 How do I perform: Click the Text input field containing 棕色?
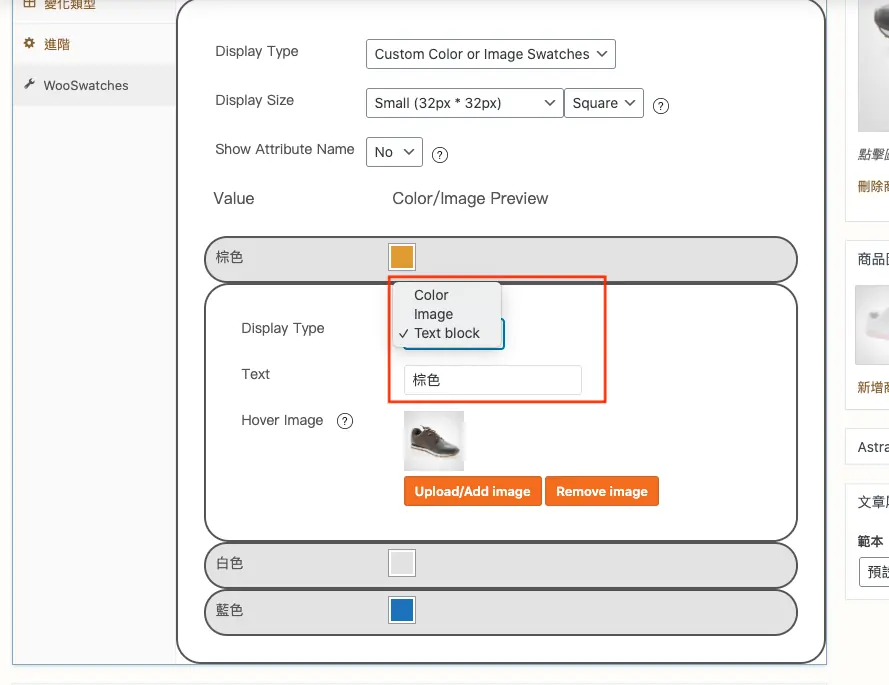[493, 380]
